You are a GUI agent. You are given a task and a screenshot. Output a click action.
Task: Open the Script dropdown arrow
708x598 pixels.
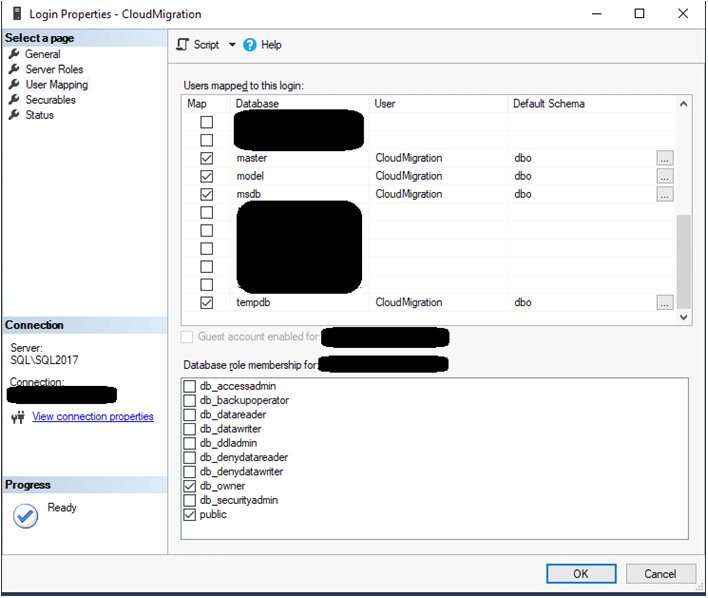coord(232,45)
